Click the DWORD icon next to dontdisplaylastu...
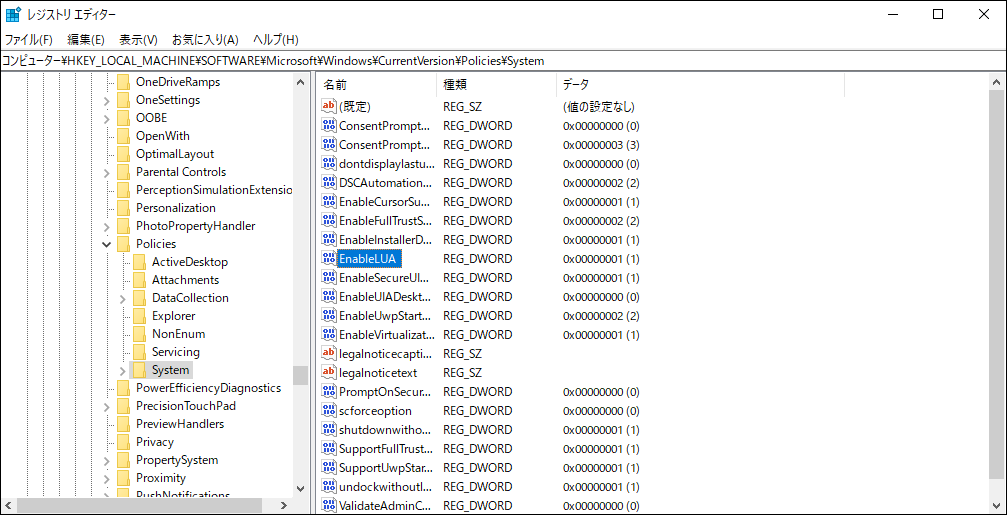Screen dimensions: 1007x515 [x=329, y=163]
